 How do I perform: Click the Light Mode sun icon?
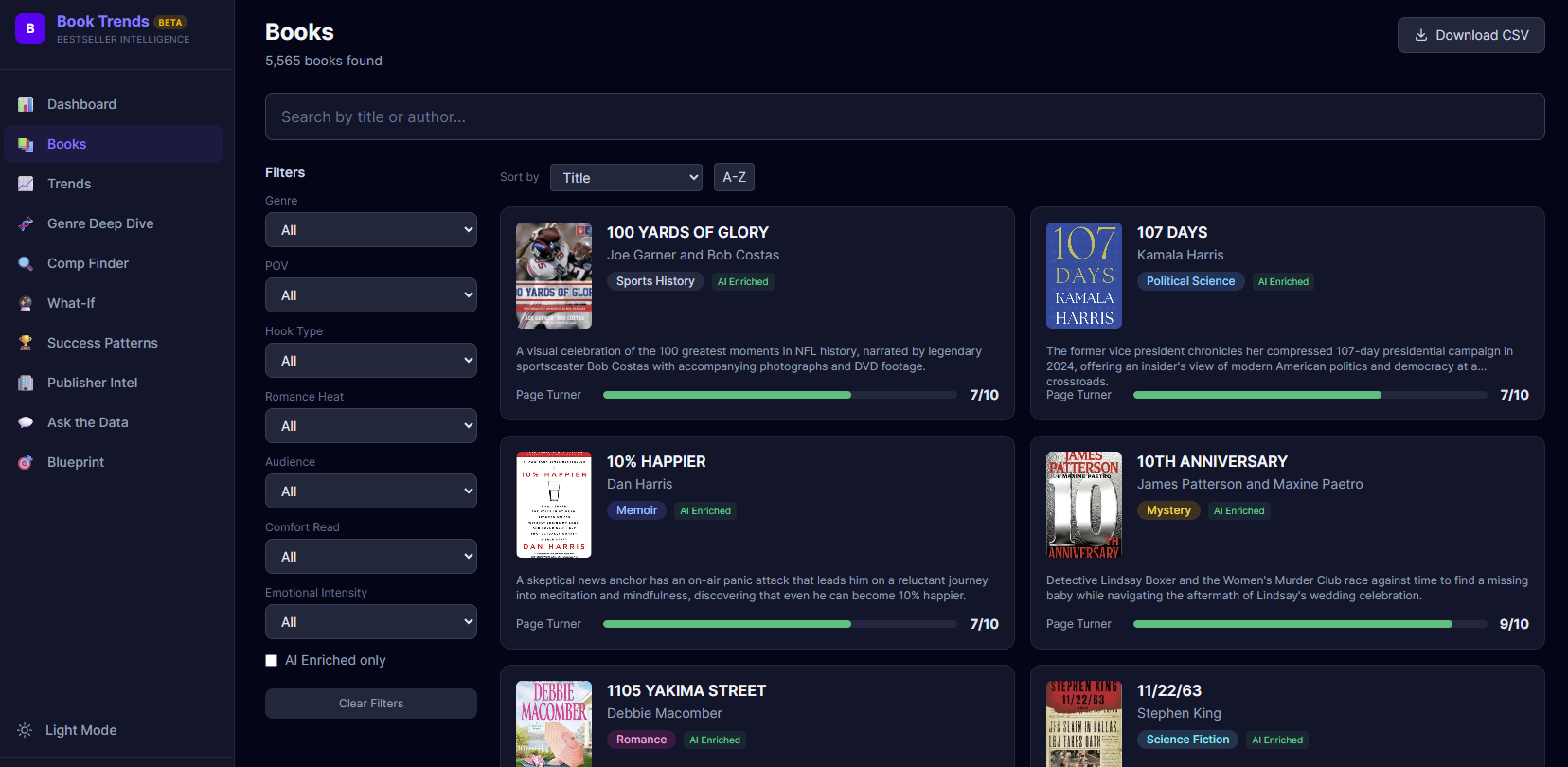coord(25,730)
